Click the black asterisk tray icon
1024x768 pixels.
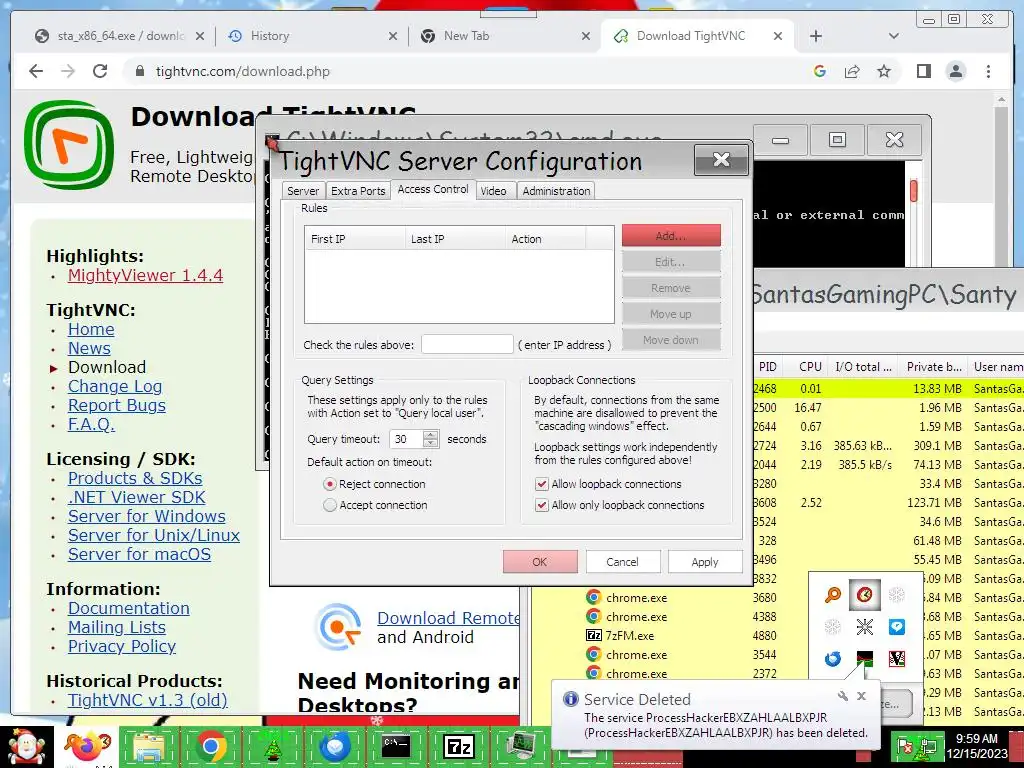[x=865, y=627]
